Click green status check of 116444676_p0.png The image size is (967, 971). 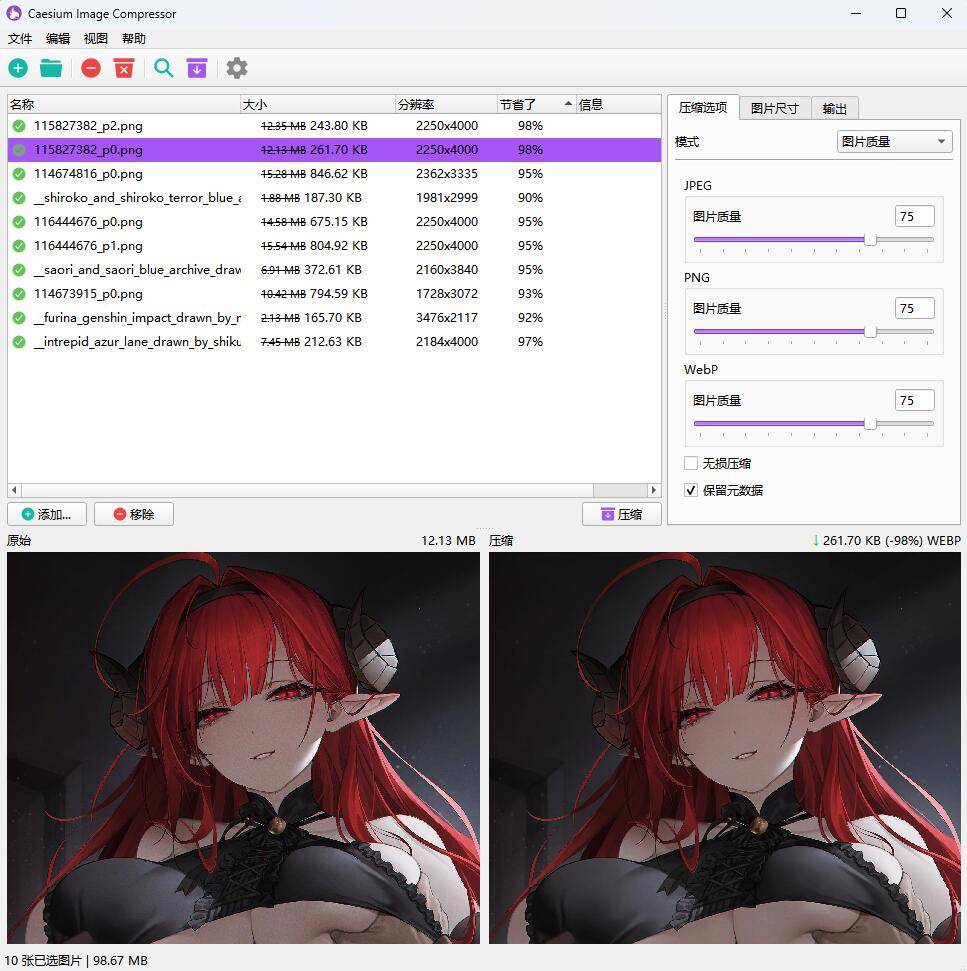pos(19,222)
